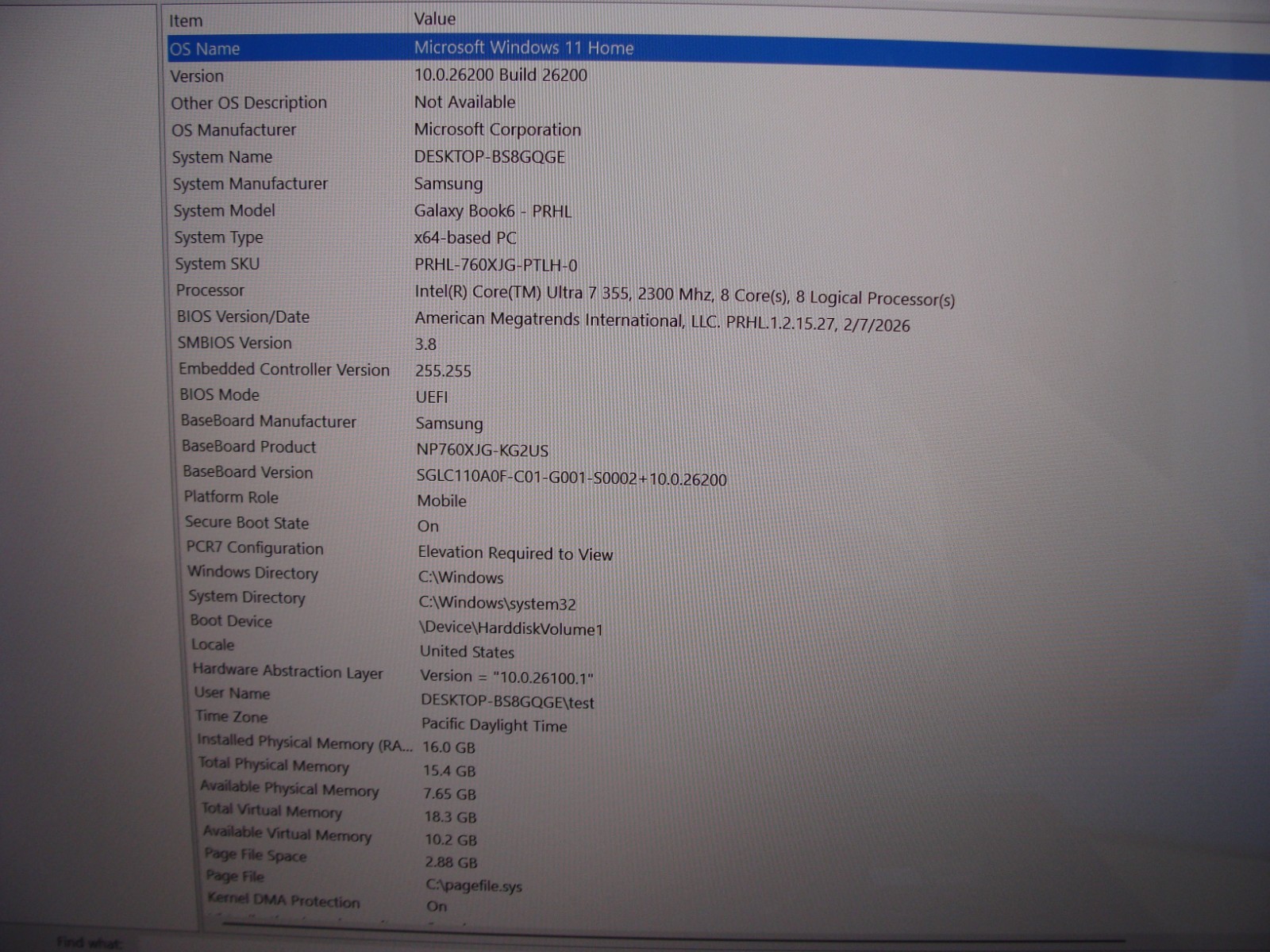Click the PRHL-760XJG-PTLH-0 value
The image size is (1270, 952).
click(x=496, y=265)
